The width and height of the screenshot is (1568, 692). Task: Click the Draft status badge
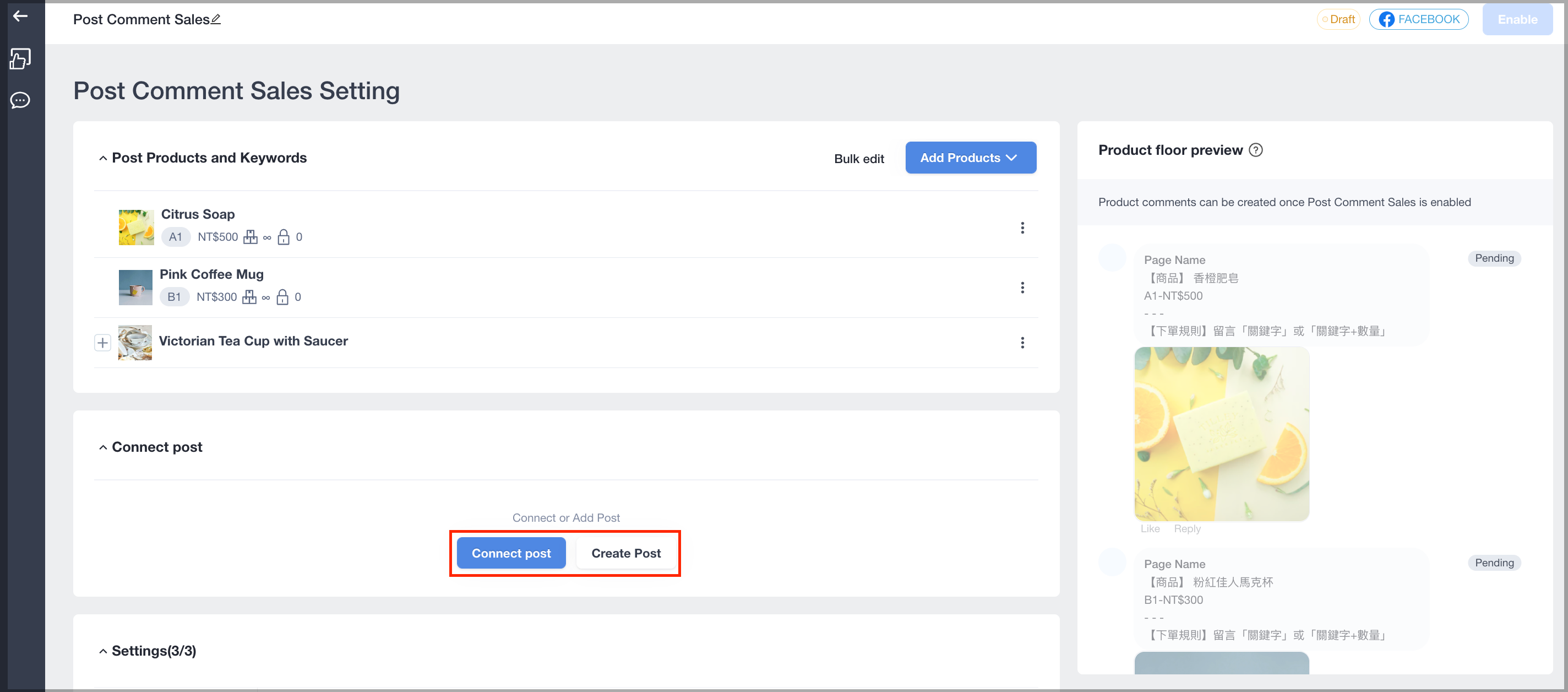pyautogui.click(x=1338, y=19)
